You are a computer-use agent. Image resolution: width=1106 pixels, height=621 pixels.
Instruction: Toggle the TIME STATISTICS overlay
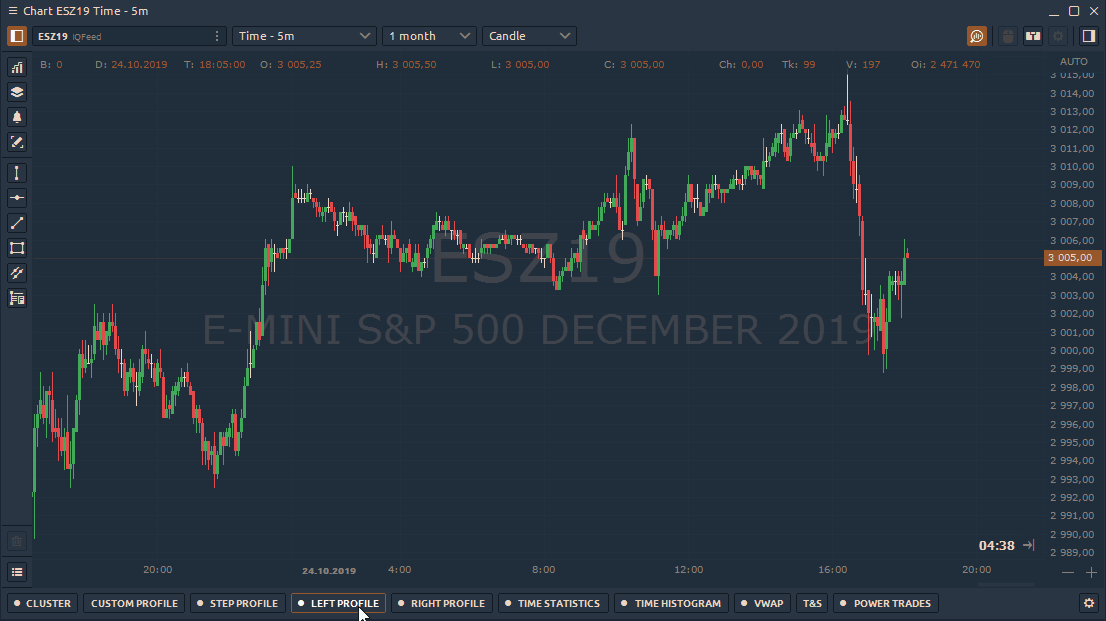553,603
